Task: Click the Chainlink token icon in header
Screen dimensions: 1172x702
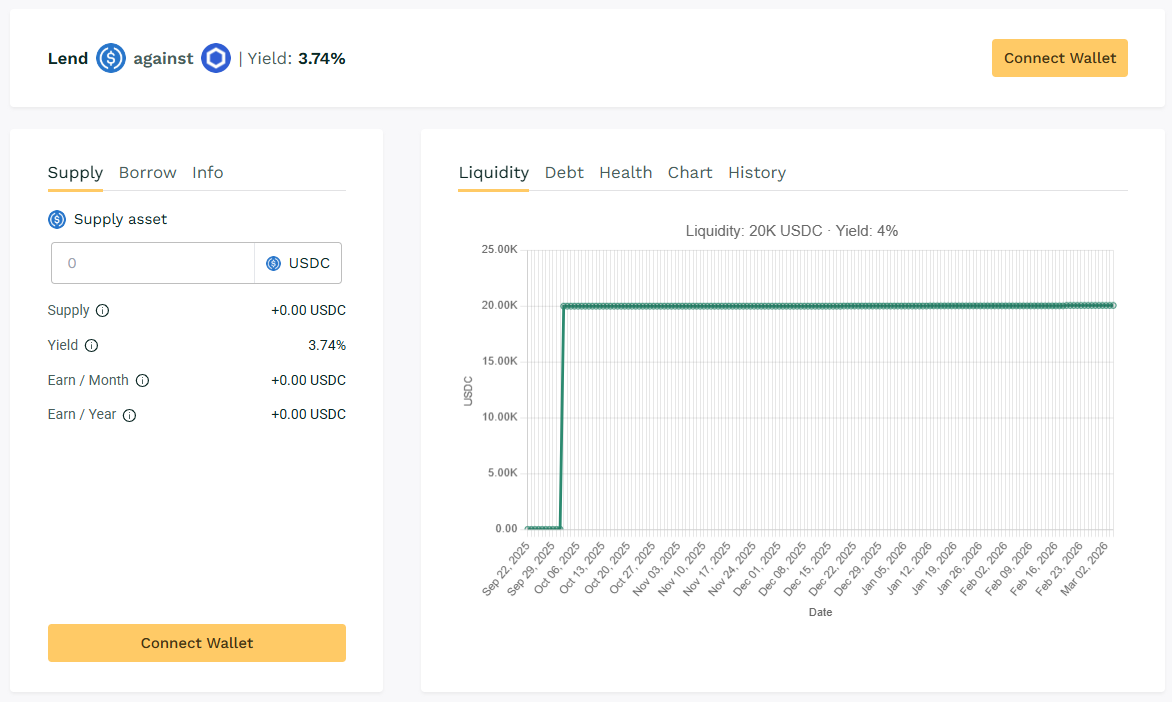Action: (216, 59)
